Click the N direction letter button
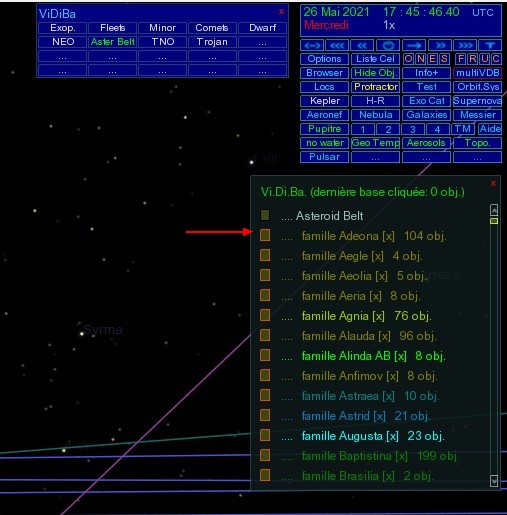 421,59
